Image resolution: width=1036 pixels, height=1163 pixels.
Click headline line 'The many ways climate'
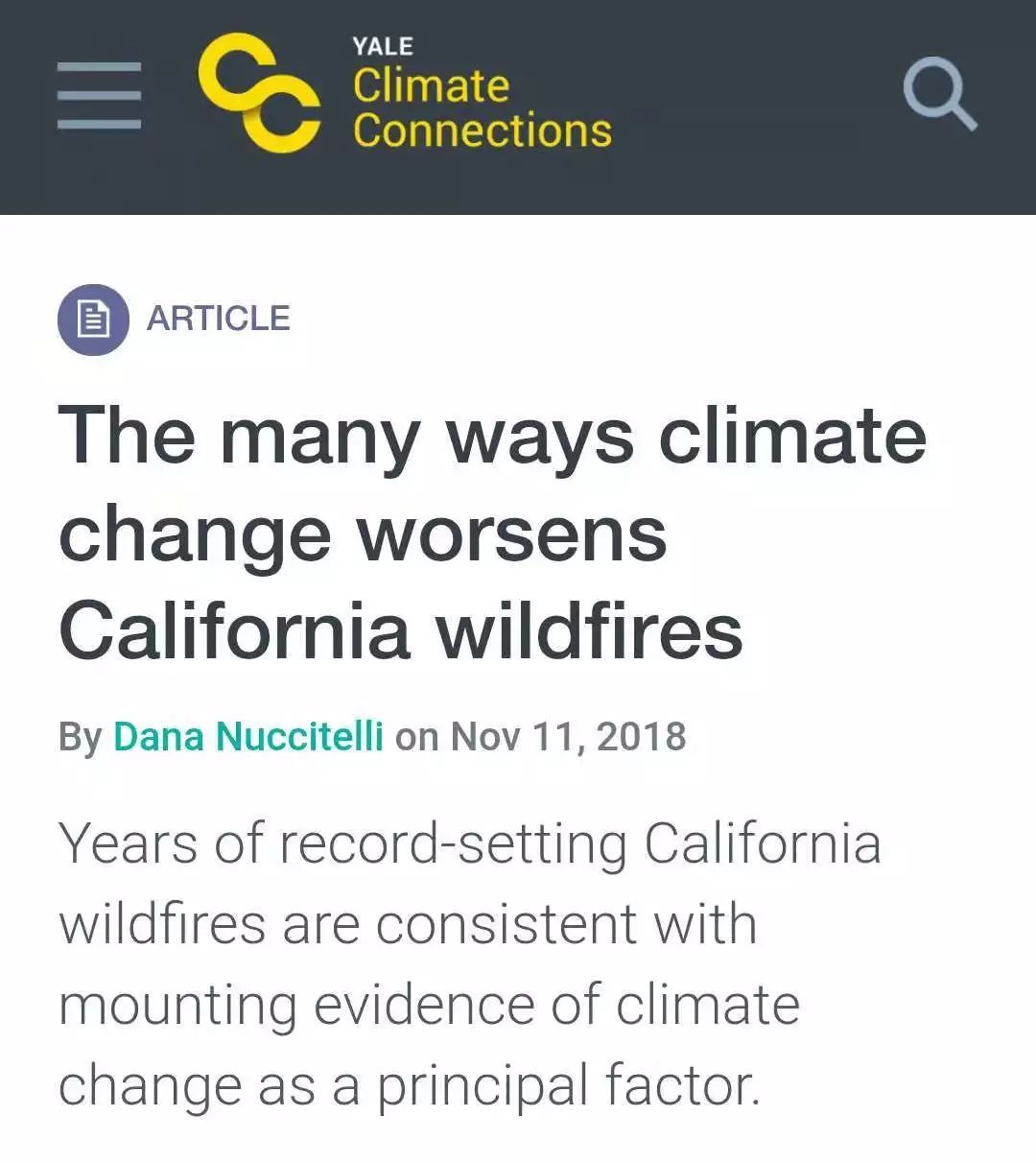tap(492, 436)
